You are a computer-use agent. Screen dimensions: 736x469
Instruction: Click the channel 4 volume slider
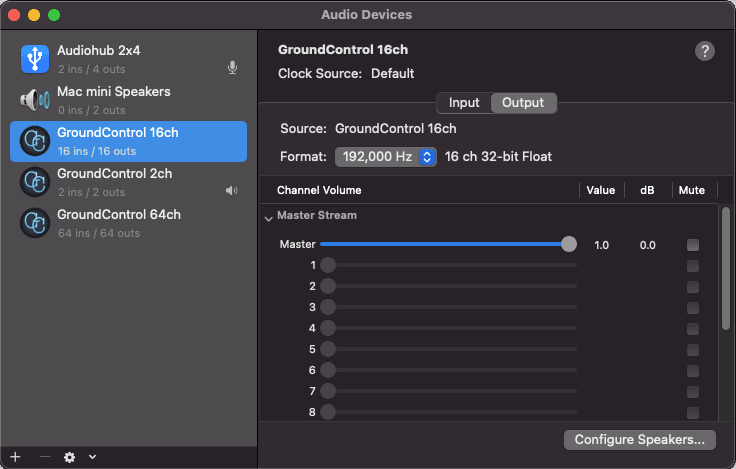448,328
